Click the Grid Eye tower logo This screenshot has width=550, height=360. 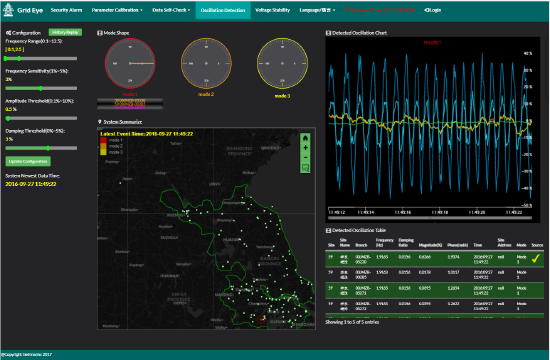7,10
